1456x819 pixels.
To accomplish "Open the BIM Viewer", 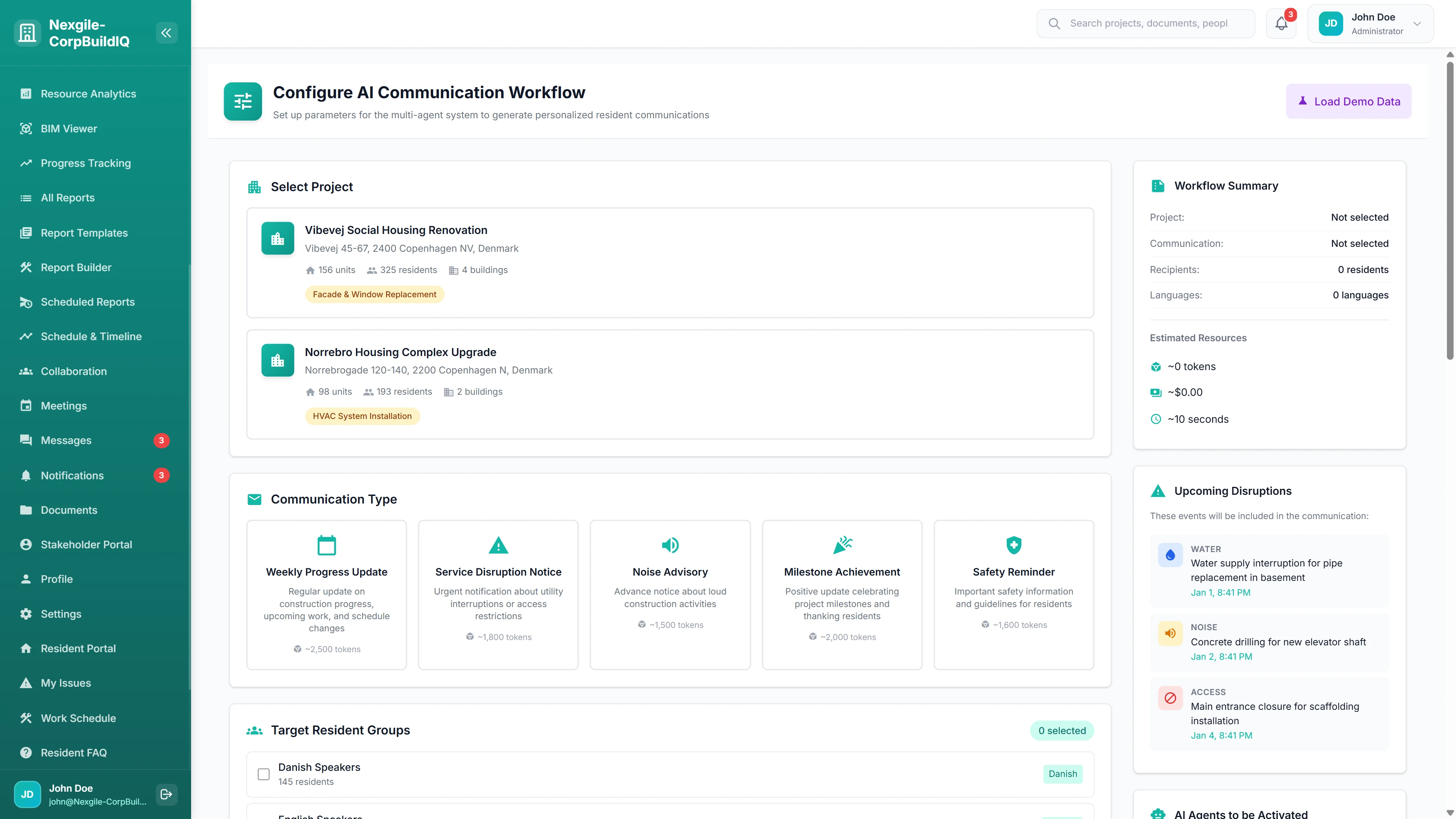I will 69,128.
